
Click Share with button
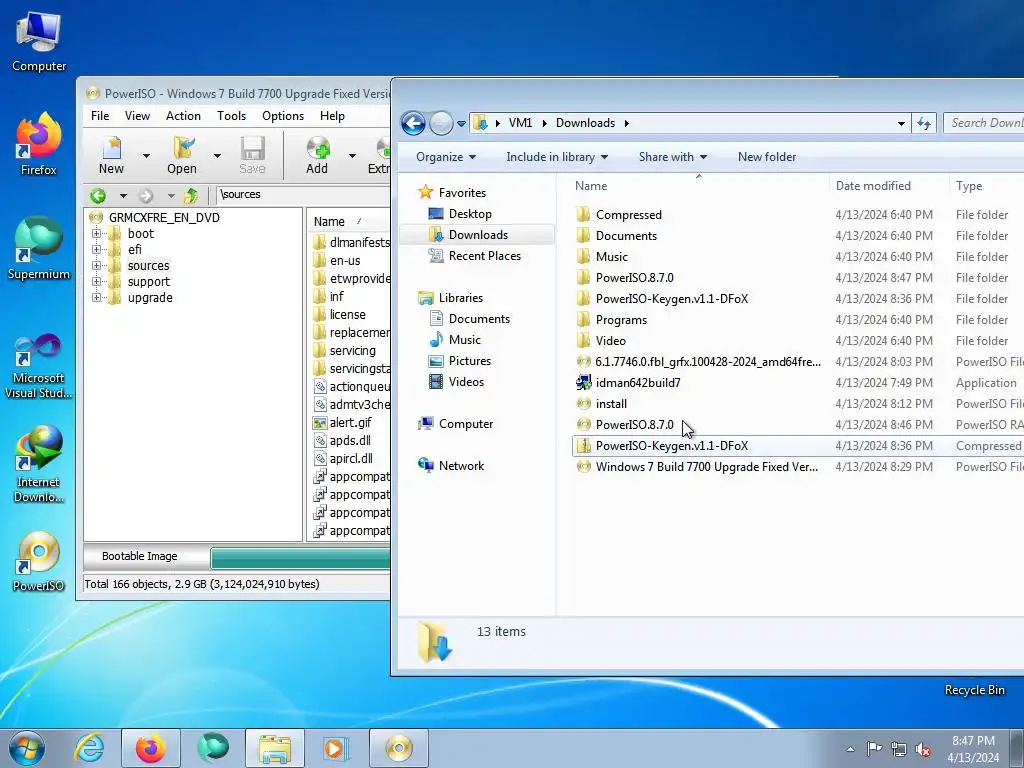[x=673, y=157]
